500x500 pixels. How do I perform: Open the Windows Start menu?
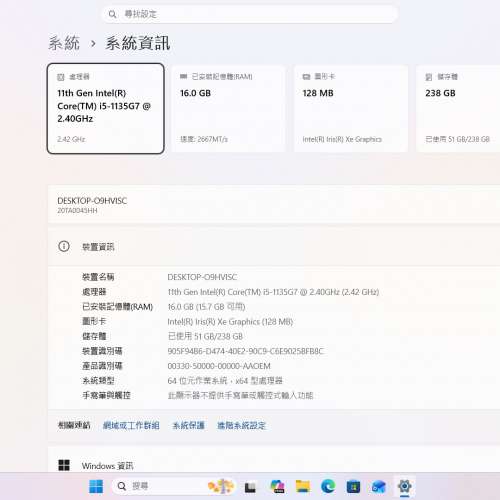[x=96, y=486]
